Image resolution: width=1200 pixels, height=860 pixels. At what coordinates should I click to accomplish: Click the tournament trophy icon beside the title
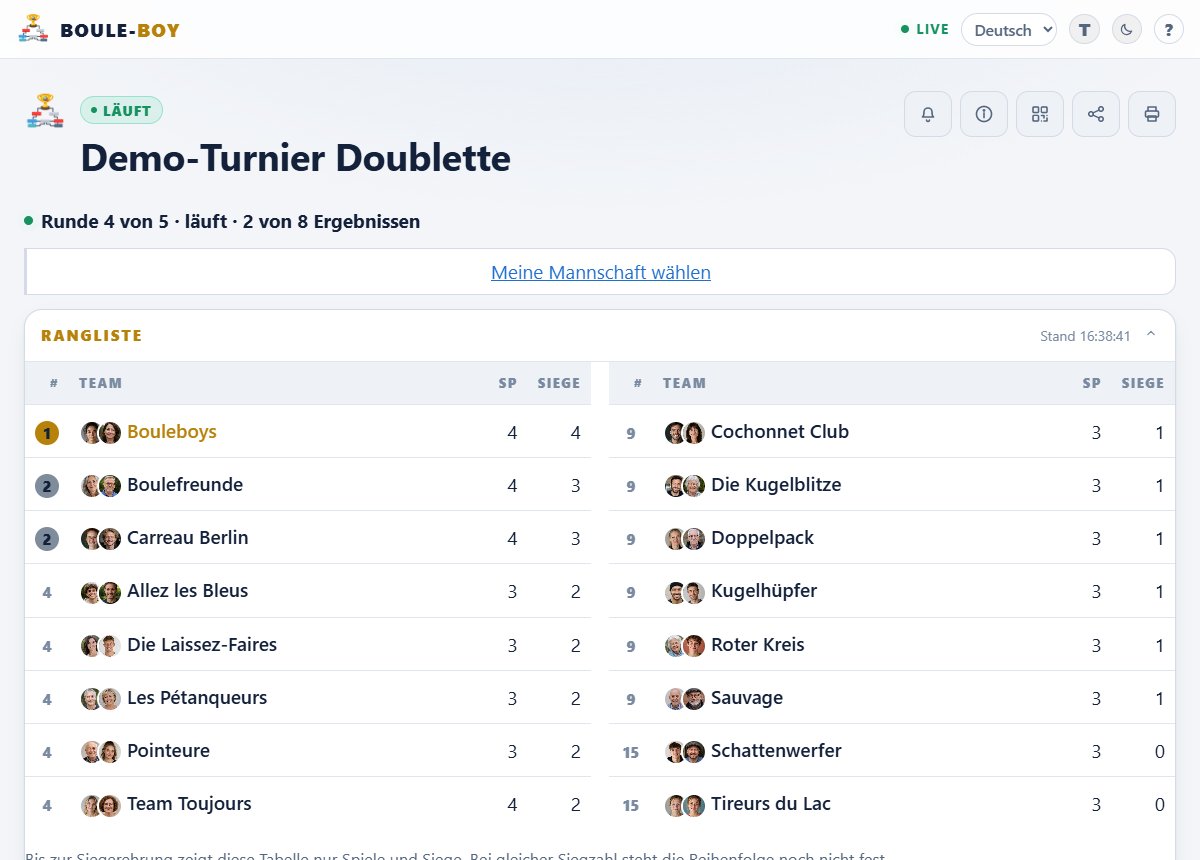click(45, 110)
